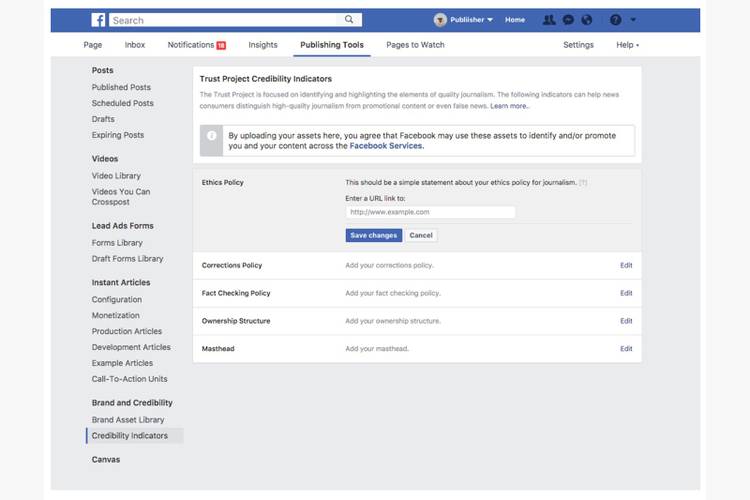This screenshot has height=500, width=750.
Task: Click the Facebook logo icon
Action: 99,20
